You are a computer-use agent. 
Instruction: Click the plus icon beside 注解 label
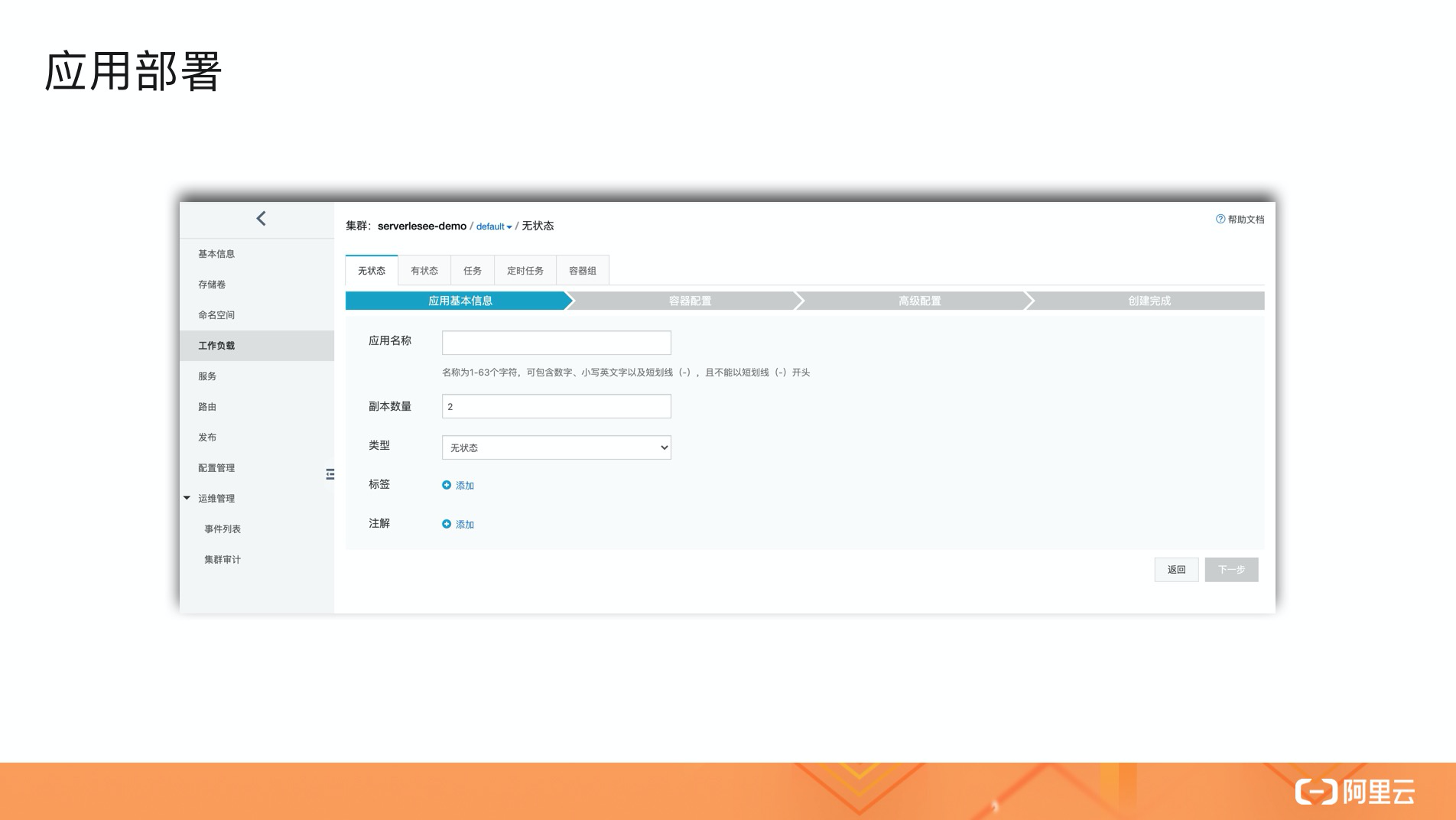447,524
